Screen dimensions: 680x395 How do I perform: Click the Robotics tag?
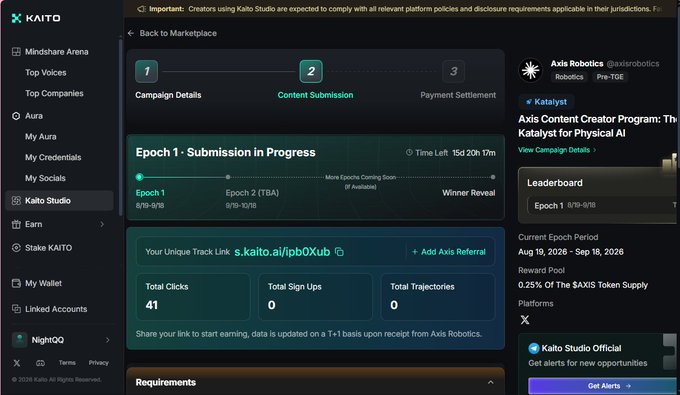click(569, 77)
